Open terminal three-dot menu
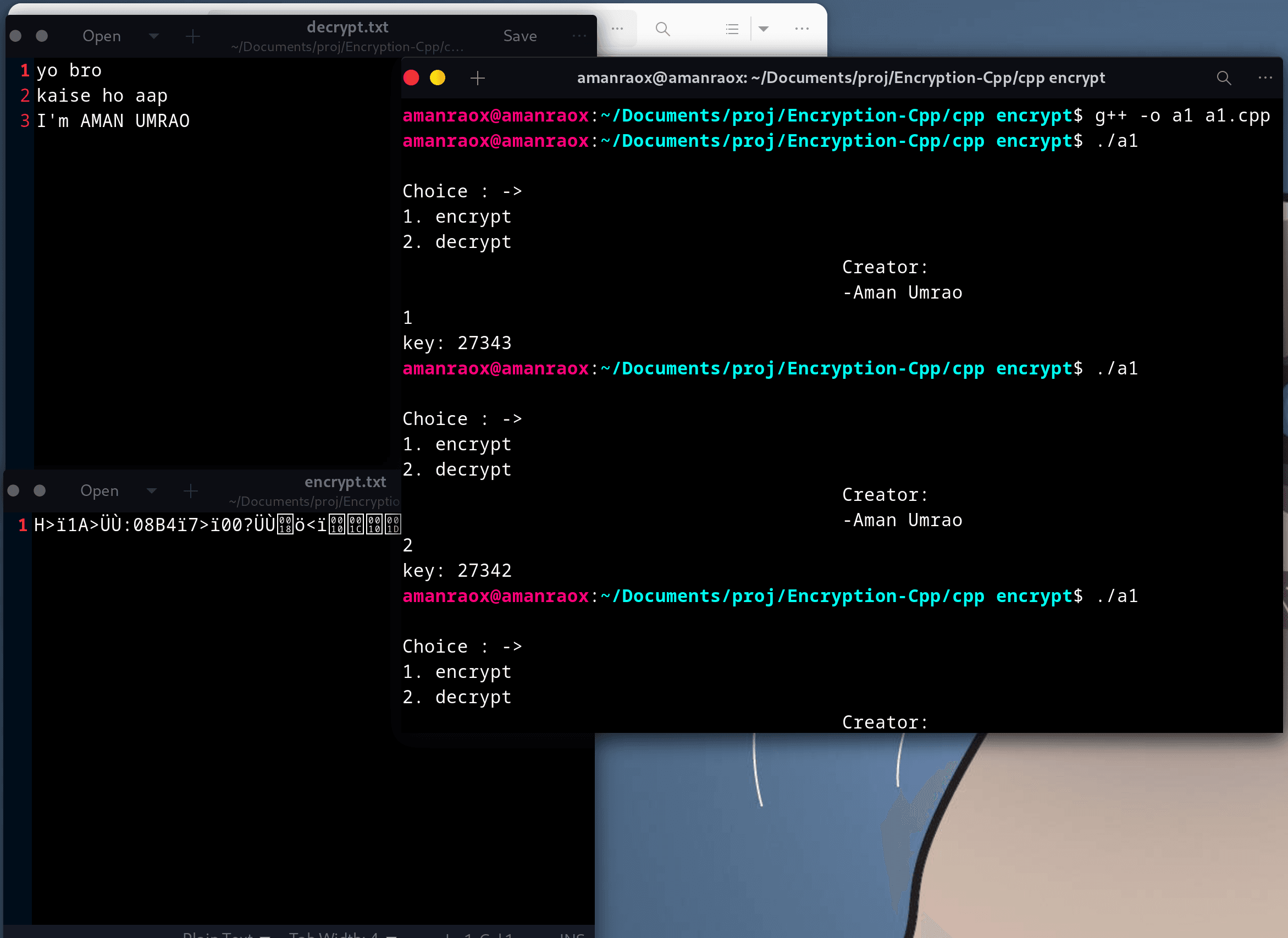Viewport: 1288px width, 938px height. click(x=1265, y=78)
